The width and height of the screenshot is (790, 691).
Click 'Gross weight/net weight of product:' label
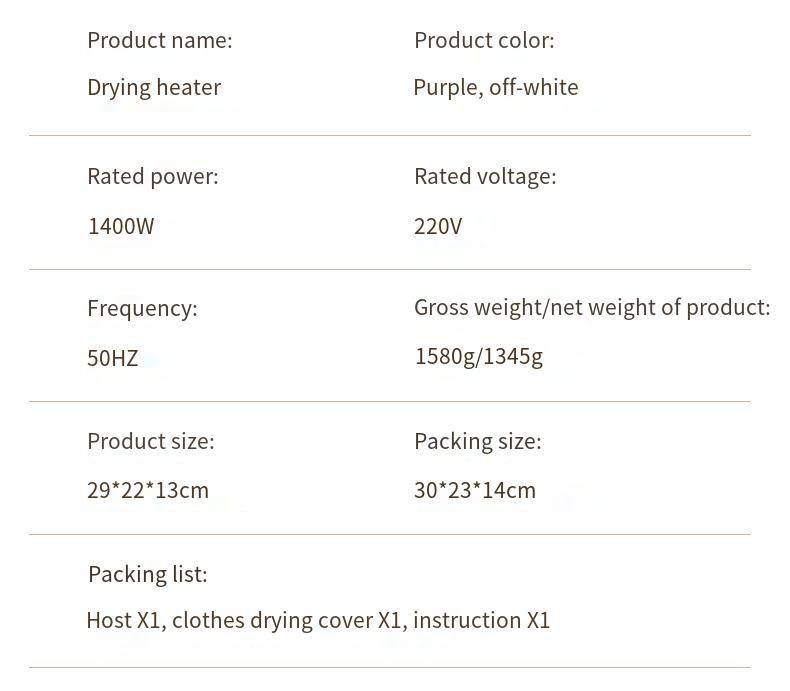click(592, 308)
